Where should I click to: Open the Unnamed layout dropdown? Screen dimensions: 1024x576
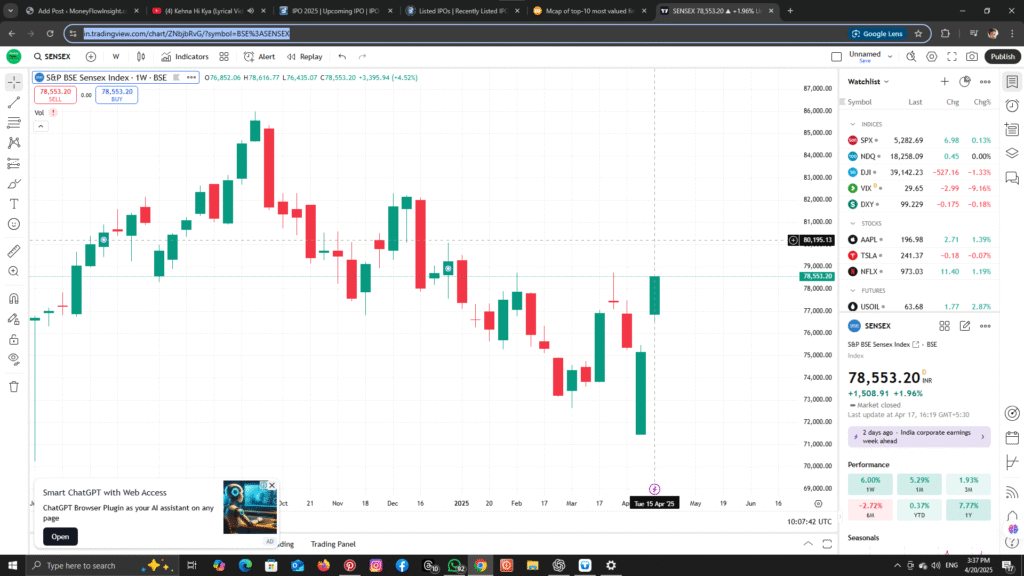[889, 57]
